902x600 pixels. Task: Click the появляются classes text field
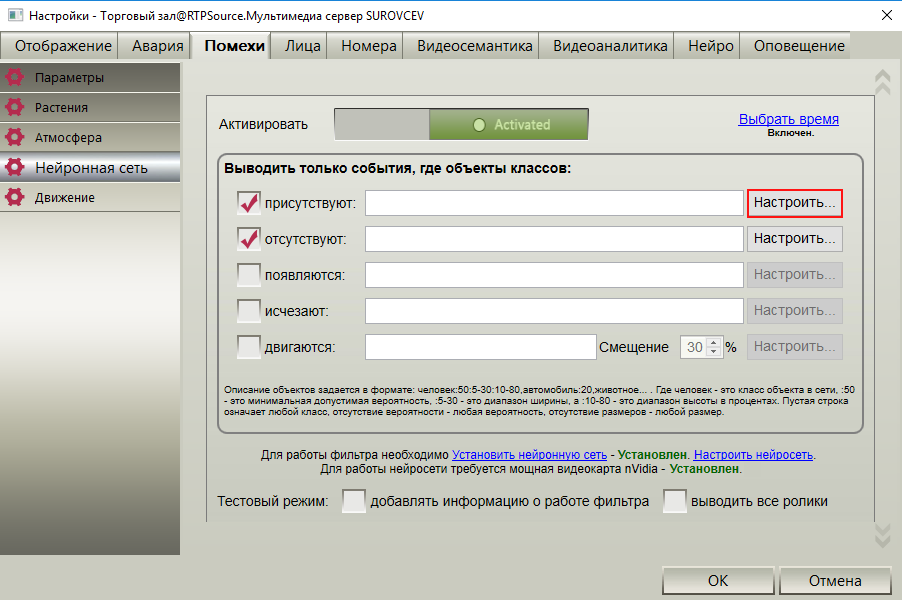coord(555,275)
